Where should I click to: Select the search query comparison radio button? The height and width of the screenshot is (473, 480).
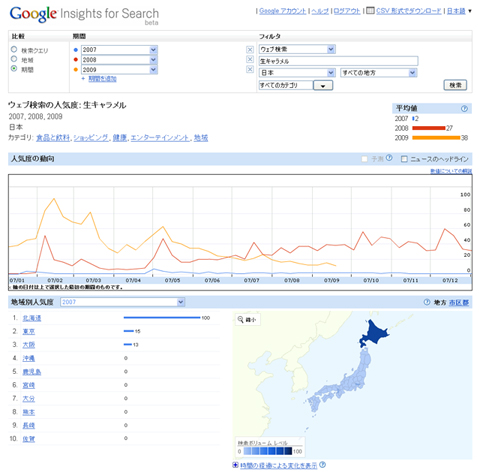tap(14, 50)
